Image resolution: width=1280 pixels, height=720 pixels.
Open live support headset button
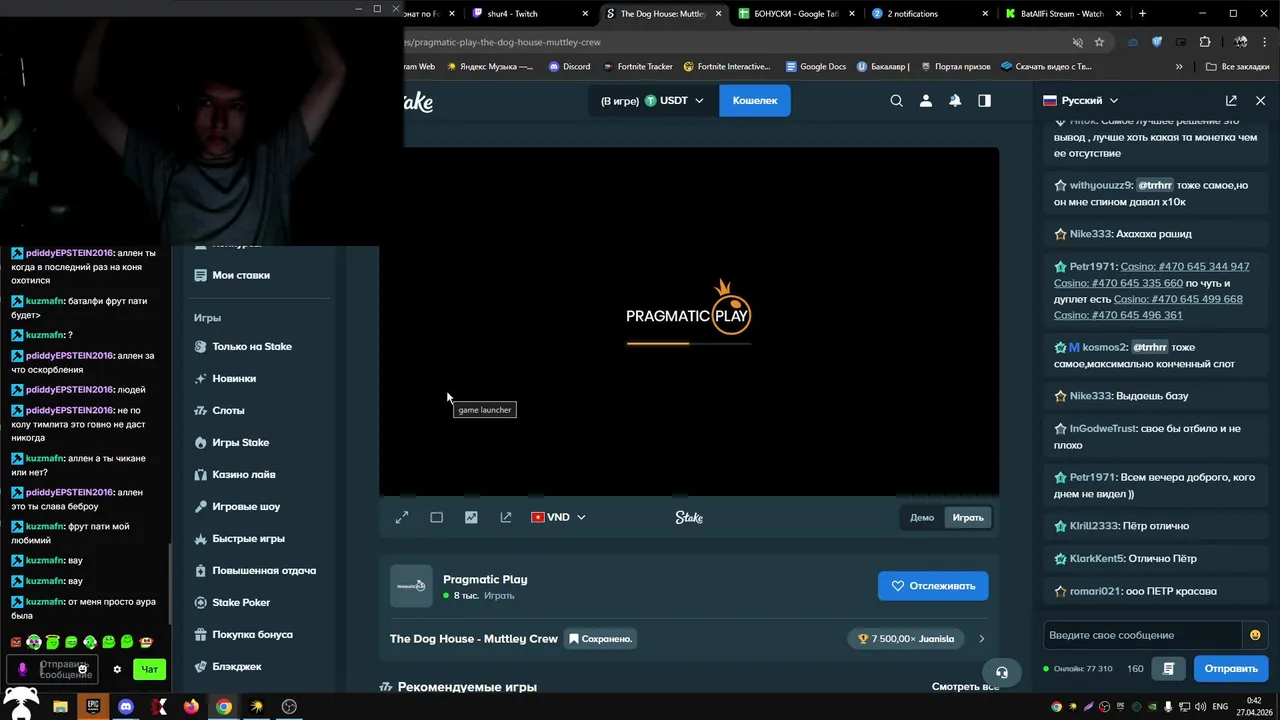tap(1002, 672)
